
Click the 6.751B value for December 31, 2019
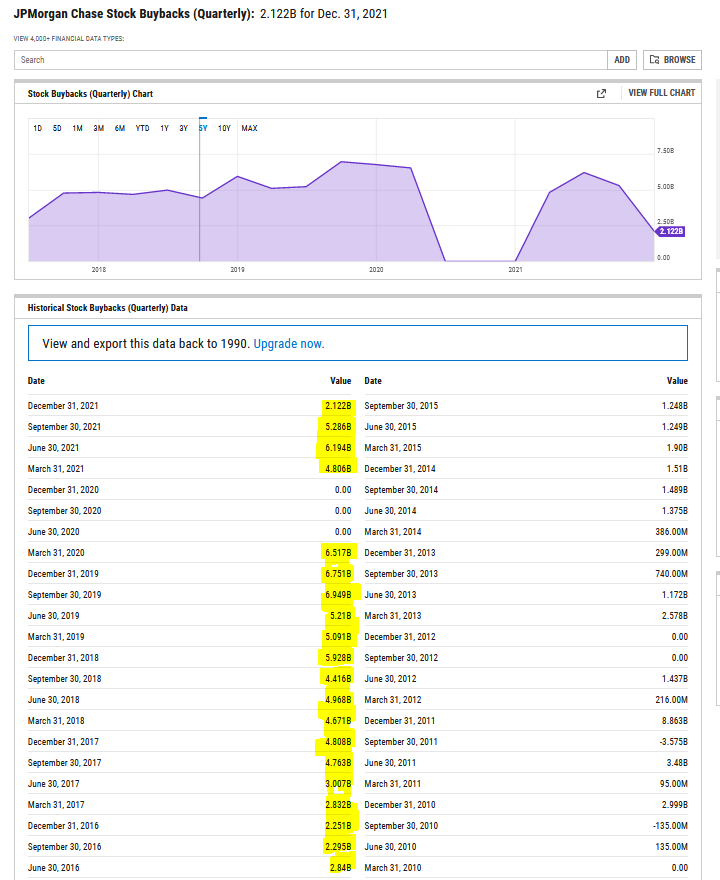coord(338,574)
